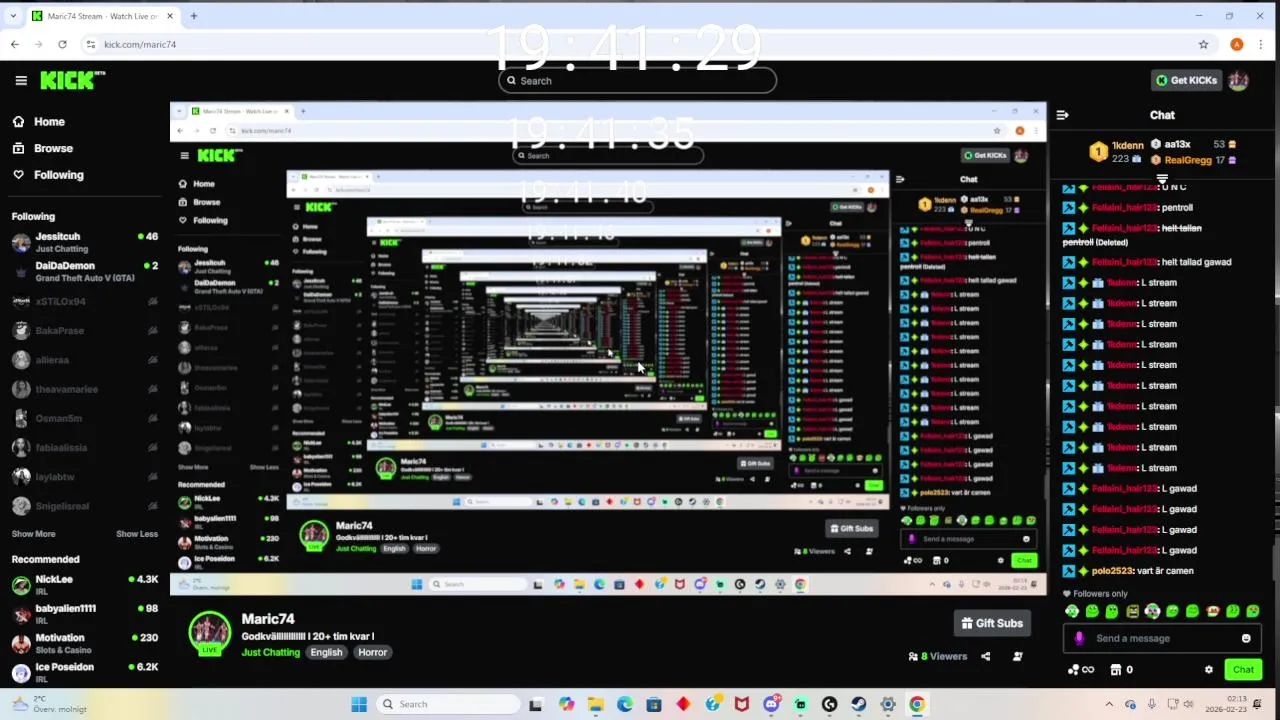Select offline channel theavamariee
1280x720 pixels.
84,389
